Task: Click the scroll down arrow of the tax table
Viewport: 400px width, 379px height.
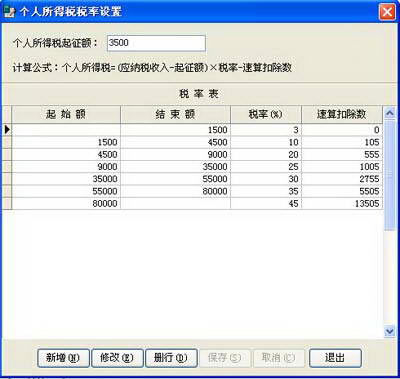Action: (x=389, y=331)
